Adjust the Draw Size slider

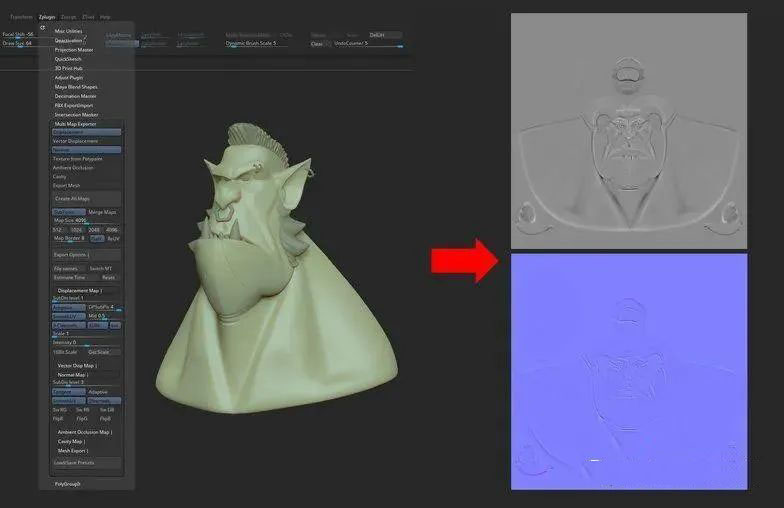(20, 44)
